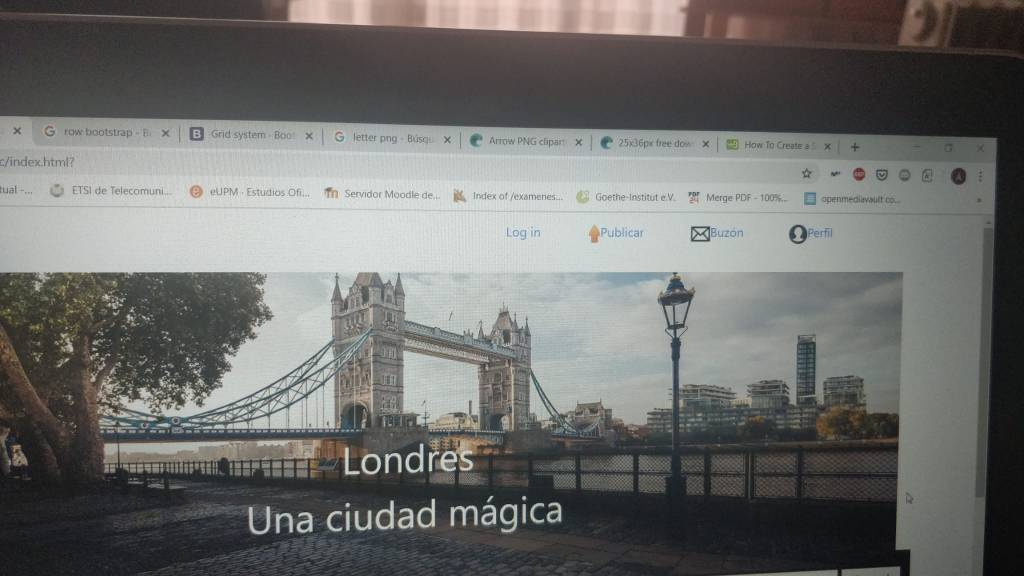Click the Perfil user avatar icon

(x=797, y=234)
